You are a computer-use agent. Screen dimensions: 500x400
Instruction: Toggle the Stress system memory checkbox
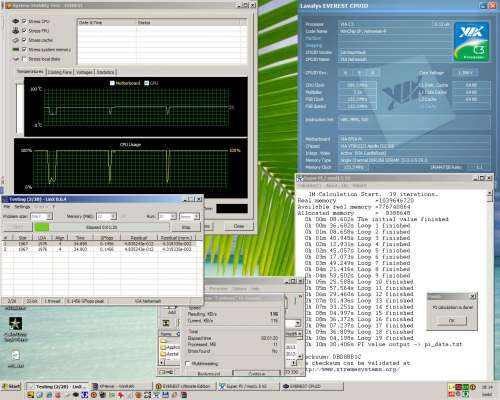coord(24,49)
